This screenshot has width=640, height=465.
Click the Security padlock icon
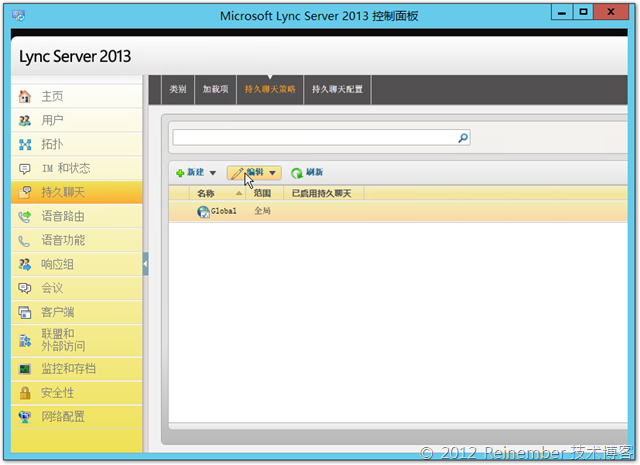pos(25,393)
